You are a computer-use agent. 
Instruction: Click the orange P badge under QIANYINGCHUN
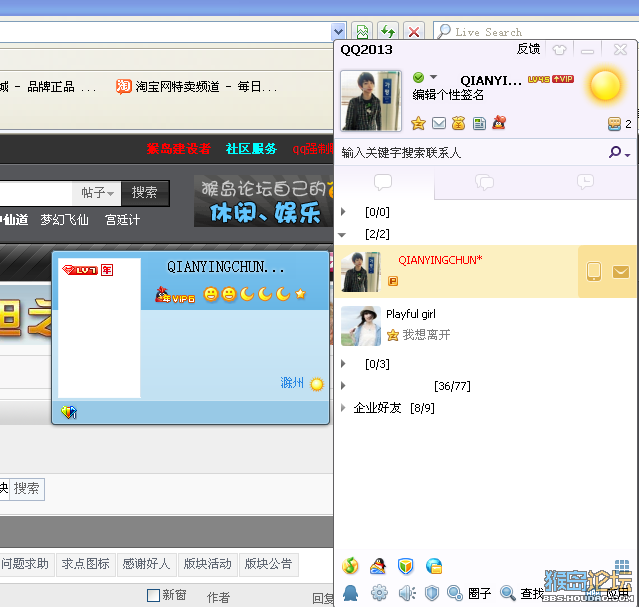coord(393,281)
